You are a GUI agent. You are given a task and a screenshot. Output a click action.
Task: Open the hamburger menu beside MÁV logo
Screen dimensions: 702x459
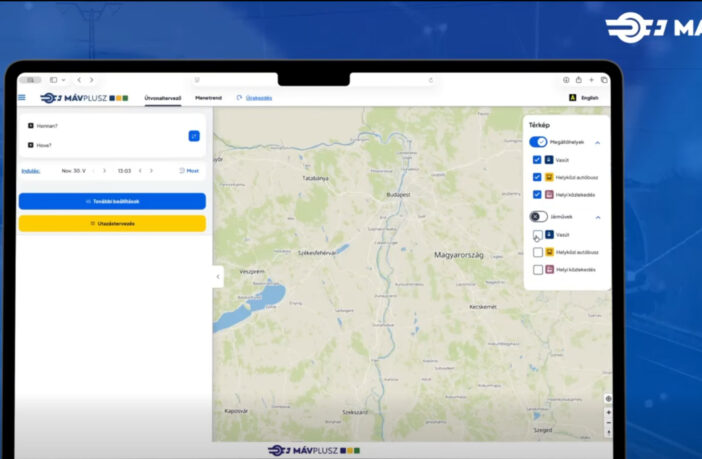point(22,98)
